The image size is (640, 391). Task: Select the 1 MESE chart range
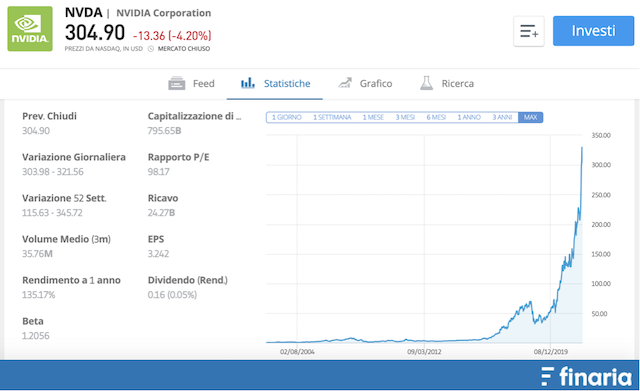[373, 118]
